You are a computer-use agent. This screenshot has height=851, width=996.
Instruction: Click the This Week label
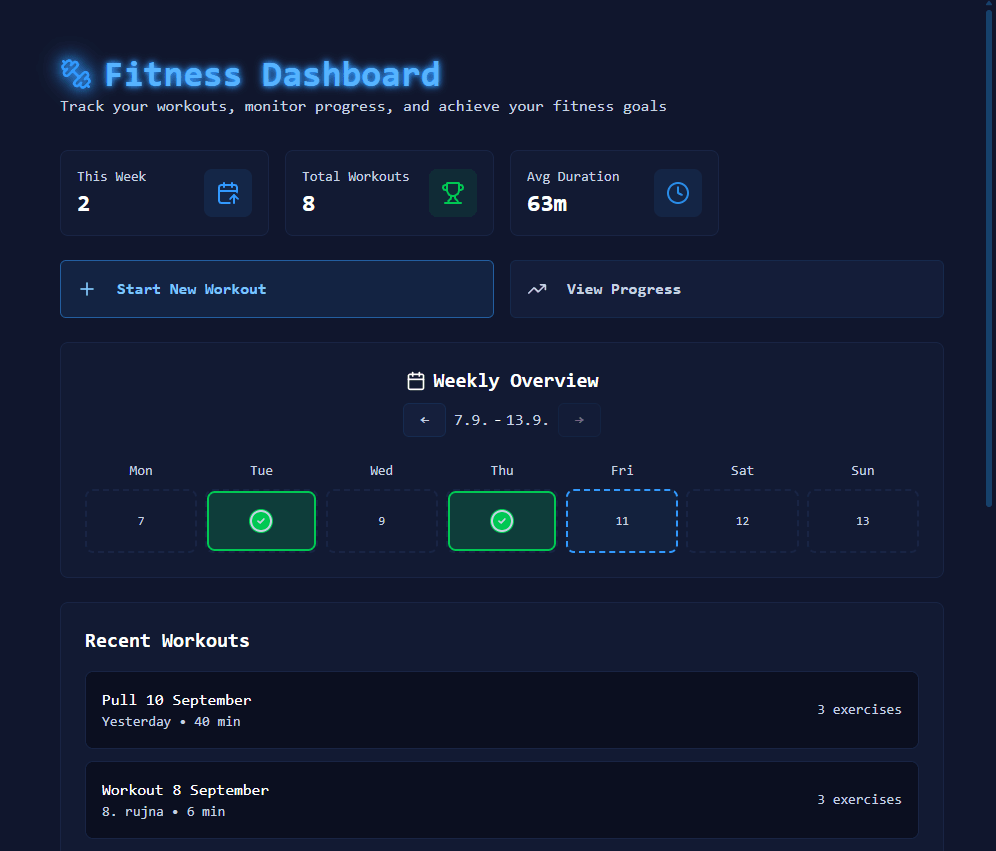(x=112, y=177)
